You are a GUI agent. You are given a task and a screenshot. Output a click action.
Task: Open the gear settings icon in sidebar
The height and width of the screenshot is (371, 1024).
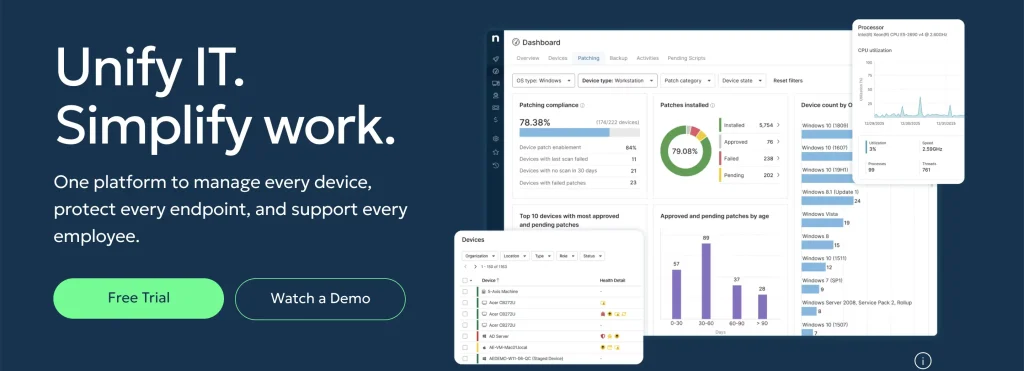point(496,138)
